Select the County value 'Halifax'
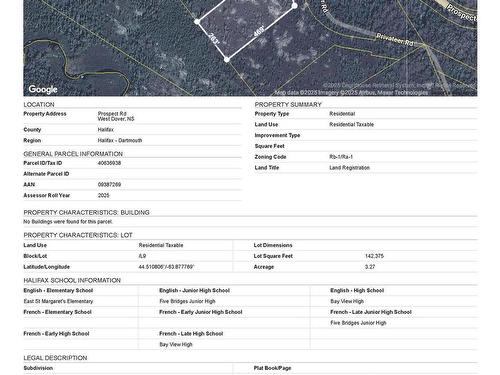Image resolution: width=500 pixels, height=375 pixels. (x=106, y=130)
